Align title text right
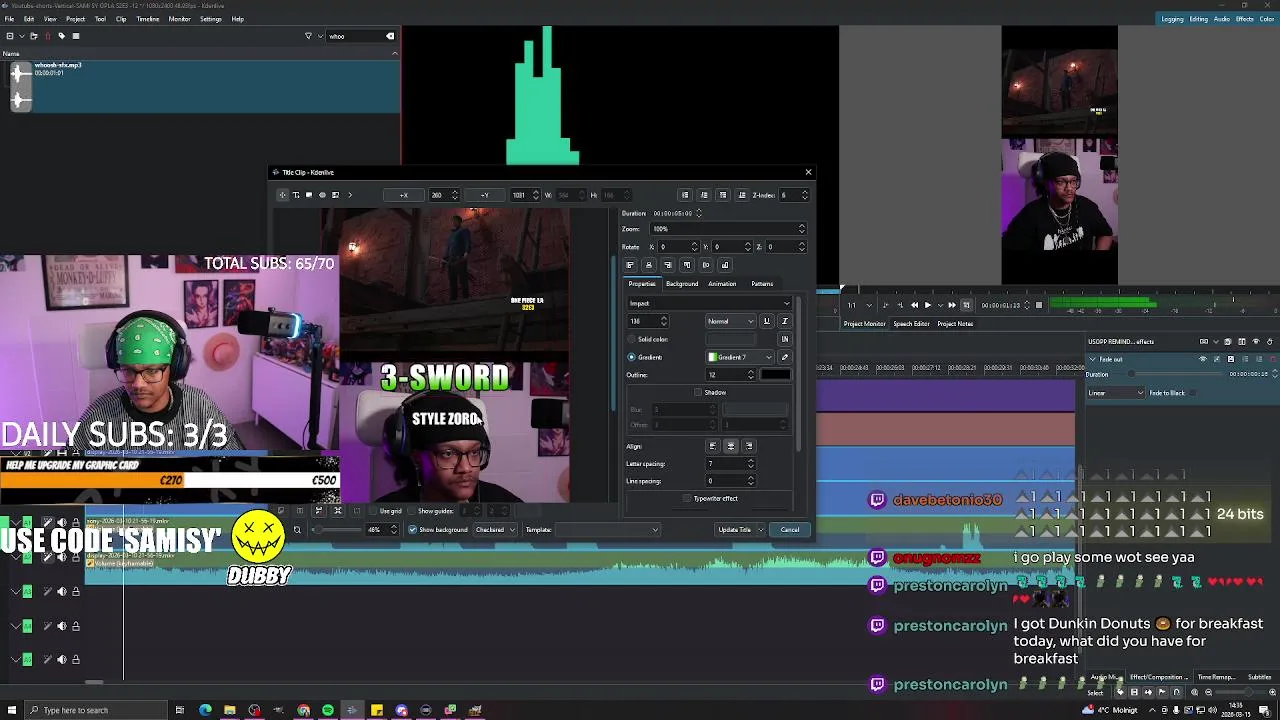 click(x=749, y=446)
